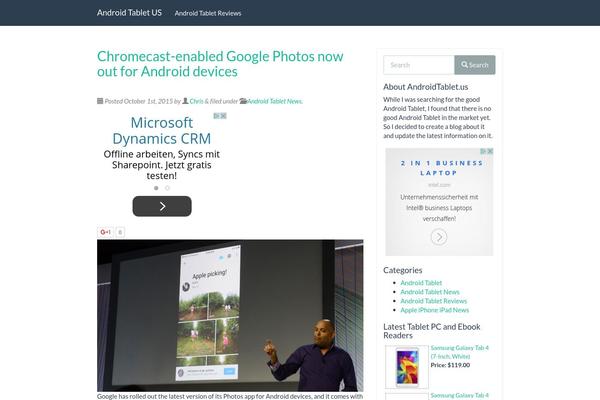
Task: Open author Chris's profile link
Action: [196, 101]
